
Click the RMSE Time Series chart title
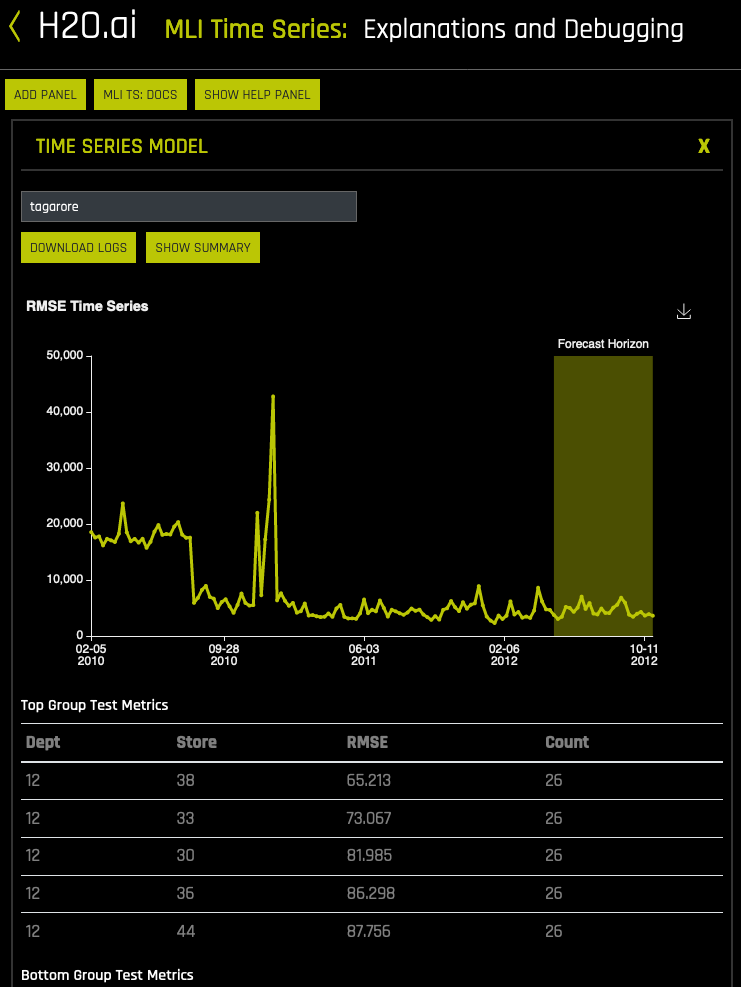[88, 306]
